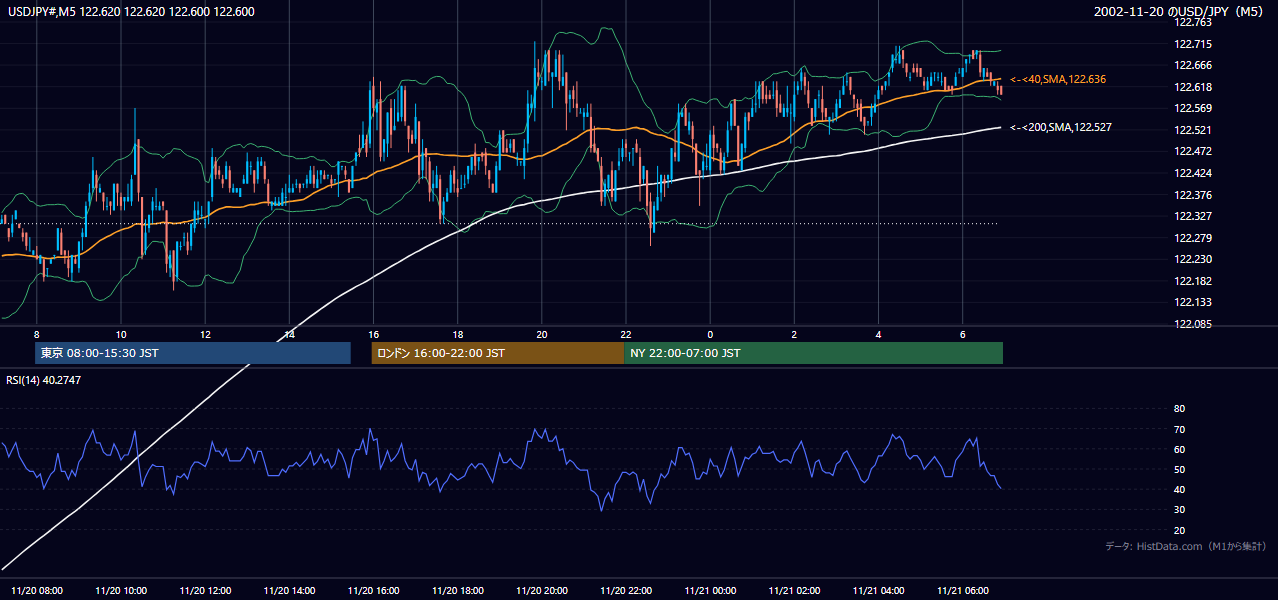Click price axis label 122.279

click(x=1192, y=238)
